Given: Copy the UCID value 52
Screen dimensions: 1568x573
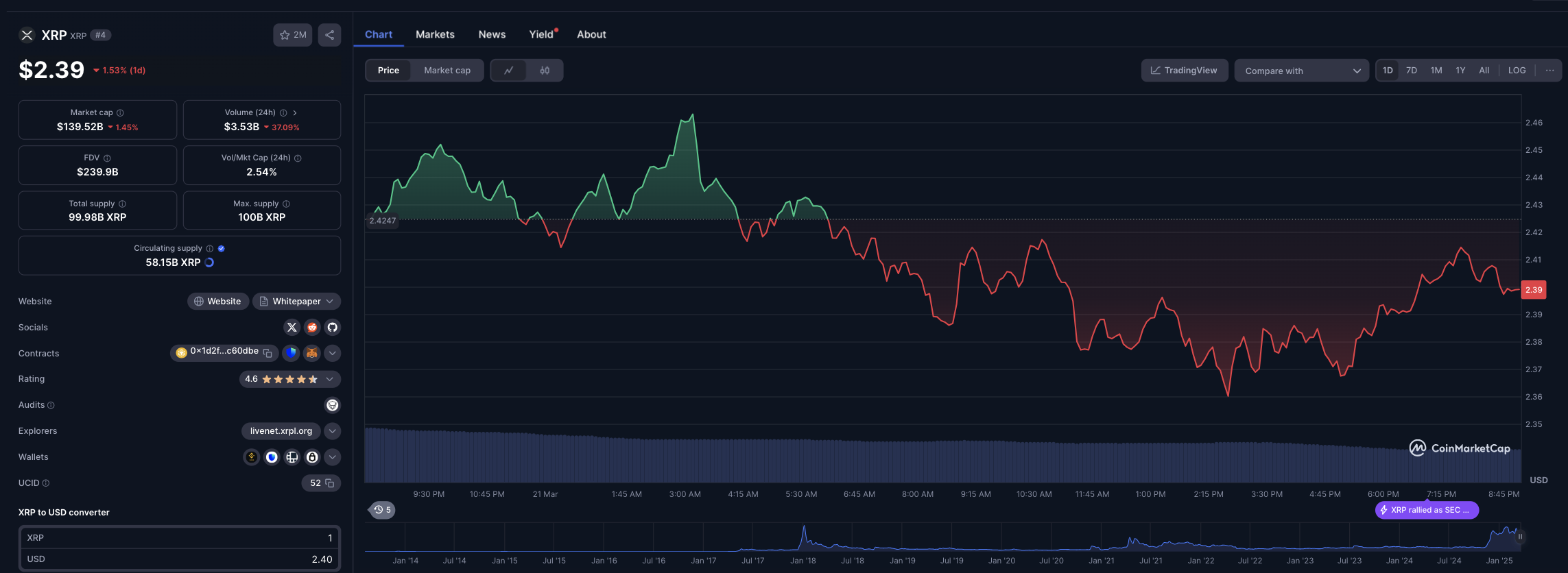Looking at the screenshot, I should (330, 483).
